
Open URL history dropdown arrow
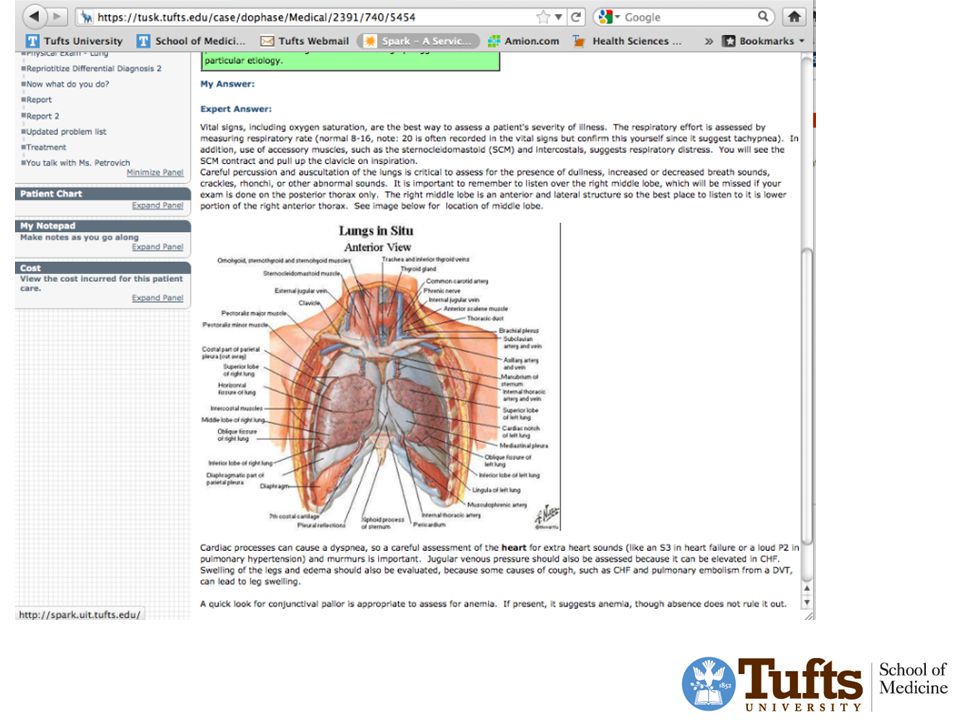point(558,17)
